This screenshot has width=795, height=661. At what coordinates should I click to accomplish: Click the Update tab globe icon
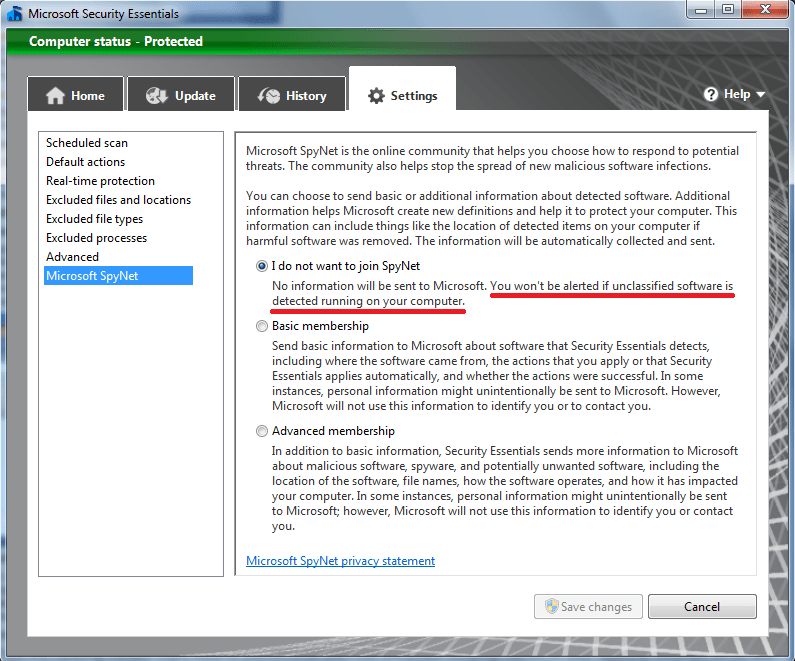[157, 95]
